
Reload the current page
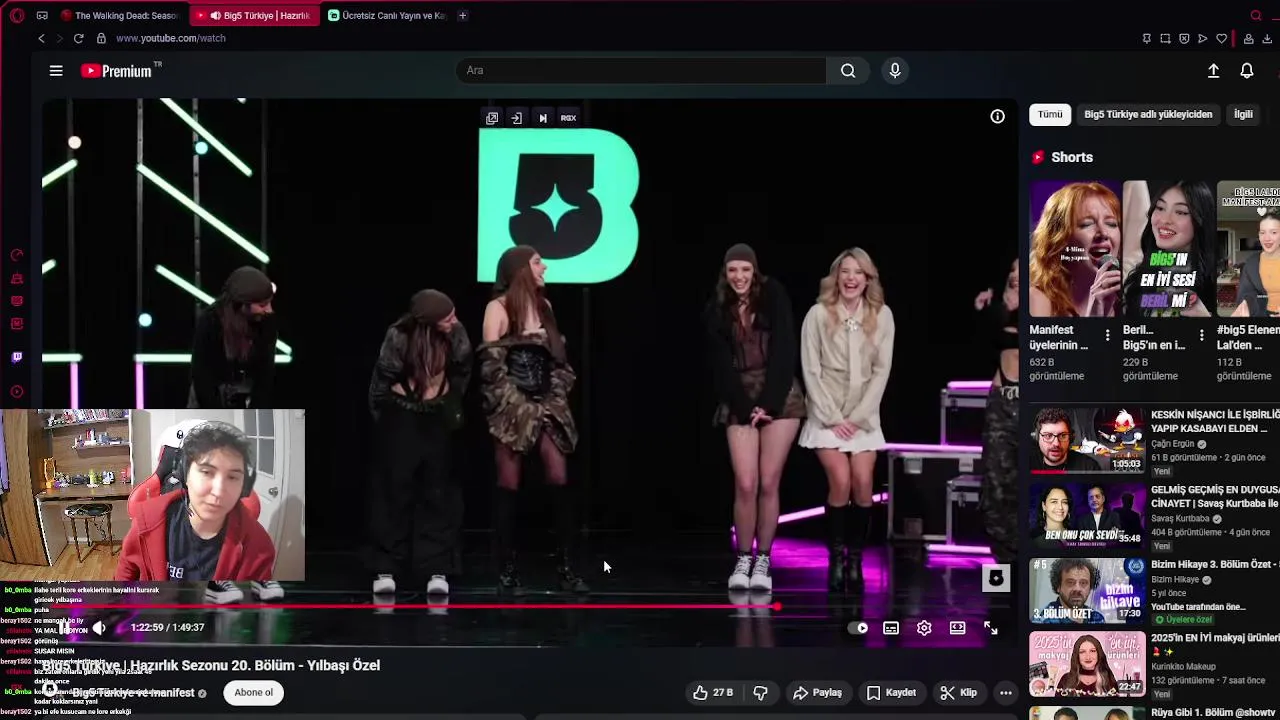click(78, 38)
